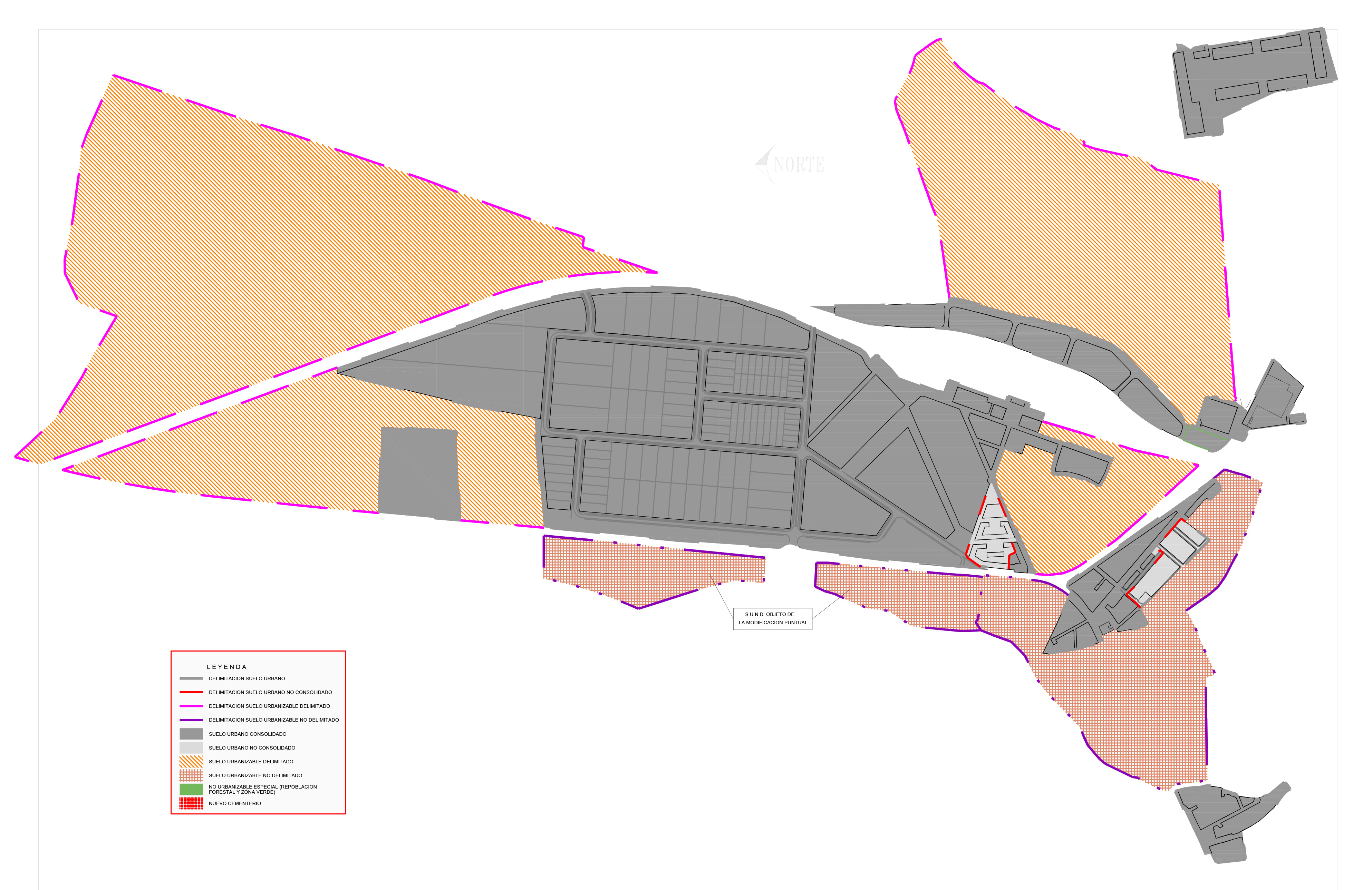Image resolution: width=1372 pixels, height=890 pixels.
Task: Click the orange hatched Suelo Urbanizable Delimitado swatch
Action: (x=191, y=762)
